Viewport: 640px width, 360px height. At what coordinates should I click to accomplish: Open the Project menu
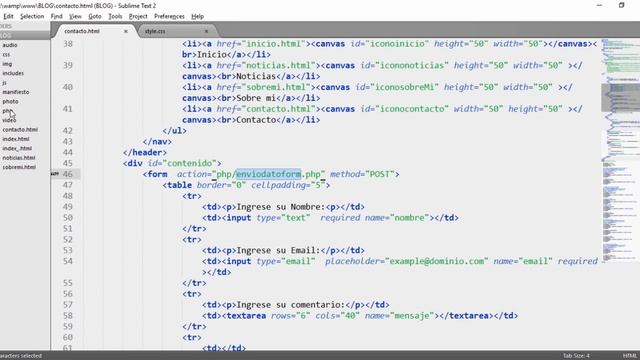coord(138,16)
